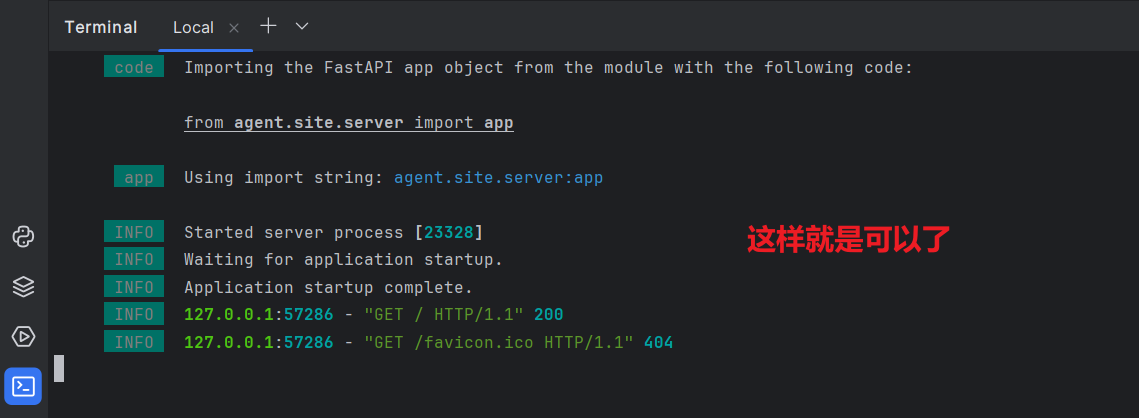Click INFO badge beside Started server process
Screen dimensions: 1139x418
(x=134, y=233)
